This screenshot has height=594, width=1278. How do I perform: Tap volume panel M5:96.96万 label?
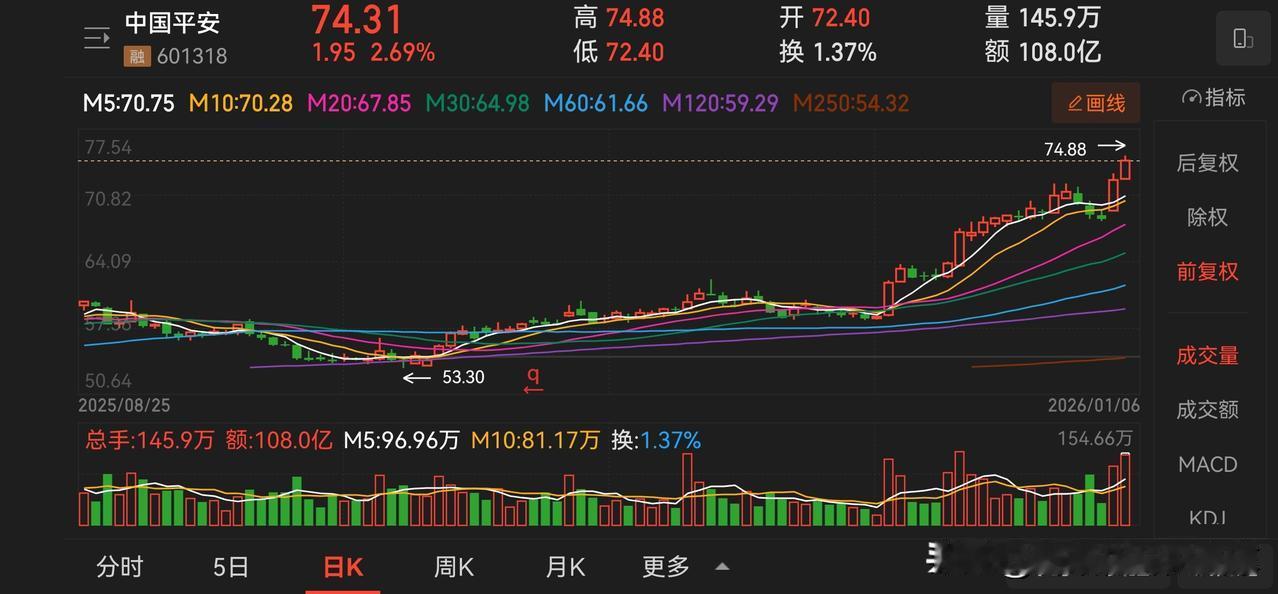point(401,440)
